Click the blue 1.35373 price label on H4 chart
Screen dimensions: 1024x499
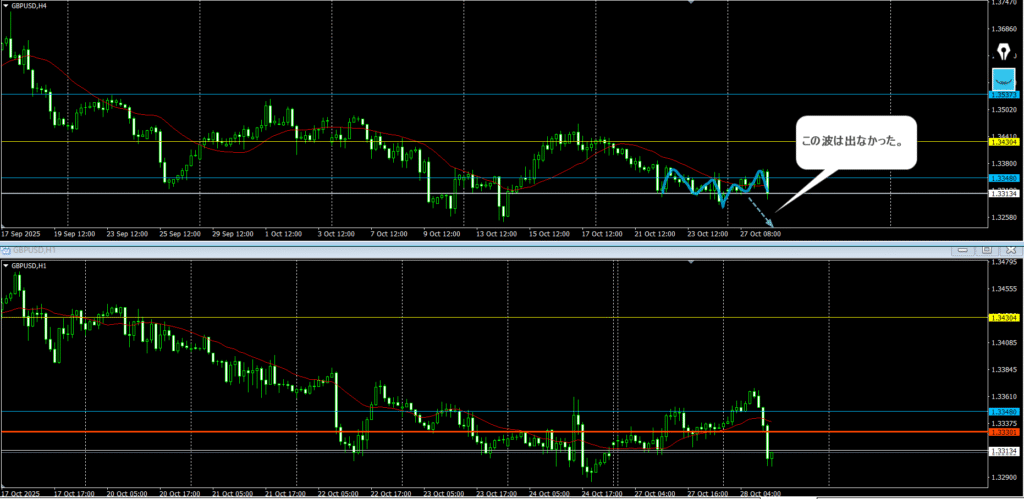pos(1004,95)
